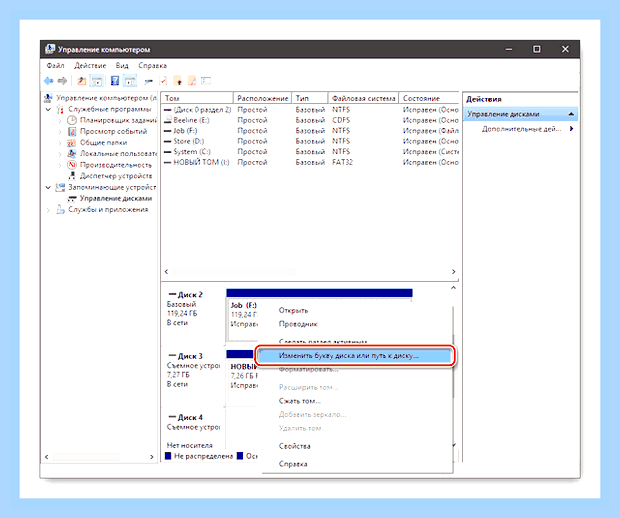
Task: Click the orange toolbar icon with magnifier
Action: click(x=192, y=81)
